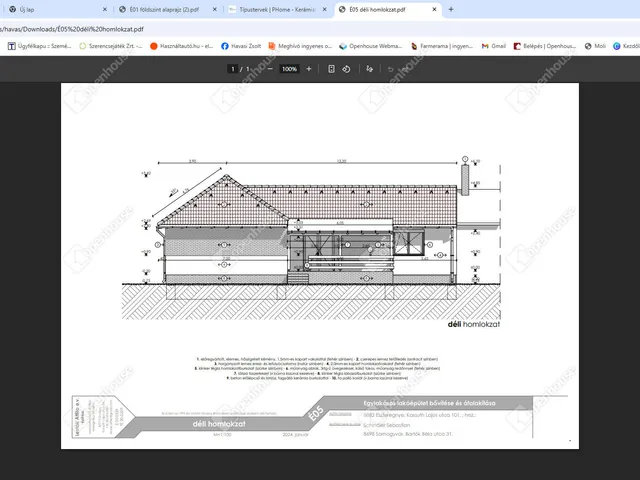Rotate the PDF counterclockwise
The height and width of the screenshot is (480, 640).
tap(347, 69)
